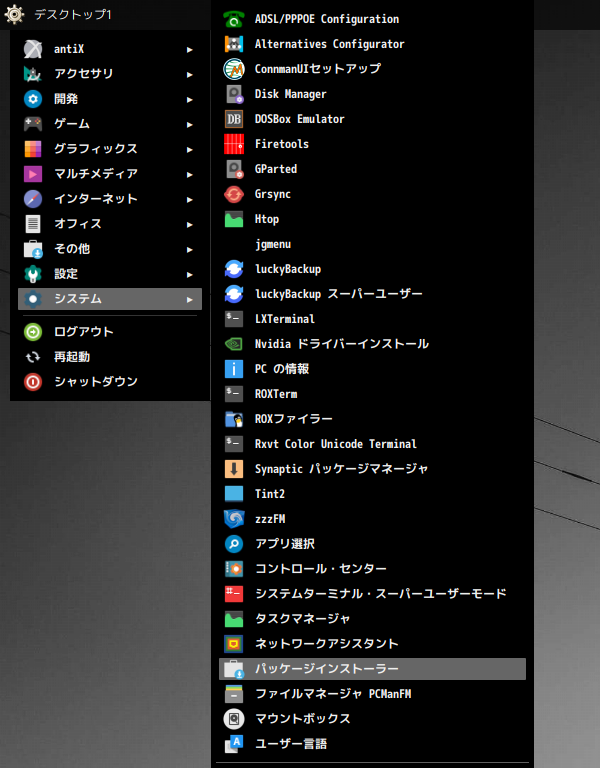Choose ログアウト from the menu
600x768 pixels.
[110, 332]
